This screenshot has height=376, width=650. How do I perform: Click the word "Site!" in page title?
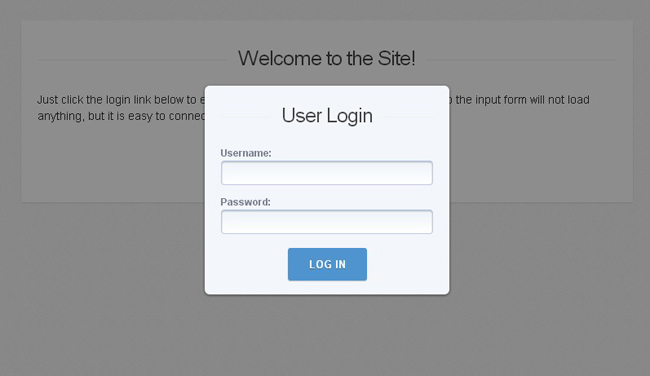coord(396,58)
